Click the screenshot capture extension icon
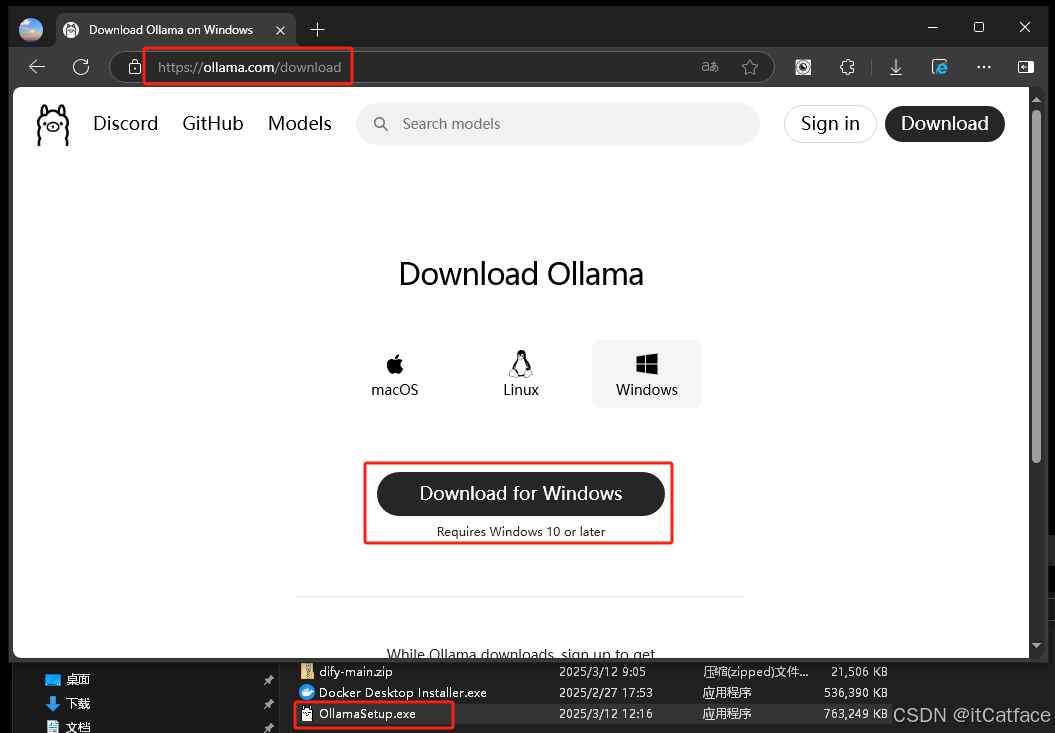This screenshot has height=733, width=1055. coord(803,67)
